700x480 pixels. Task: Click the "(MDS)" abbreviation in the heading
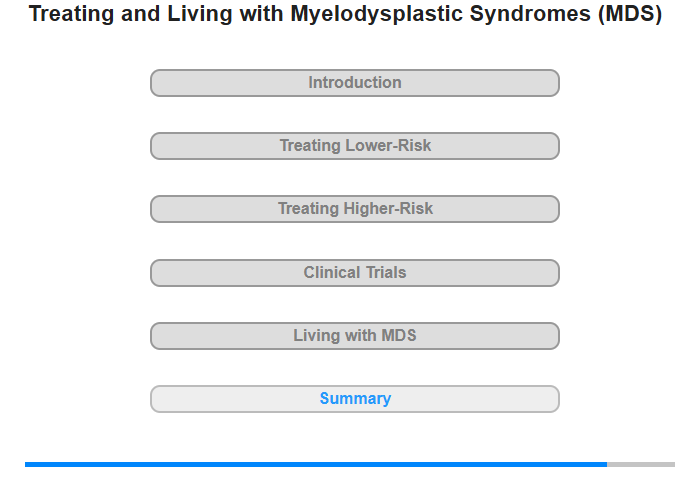click(x=630, y=13)
